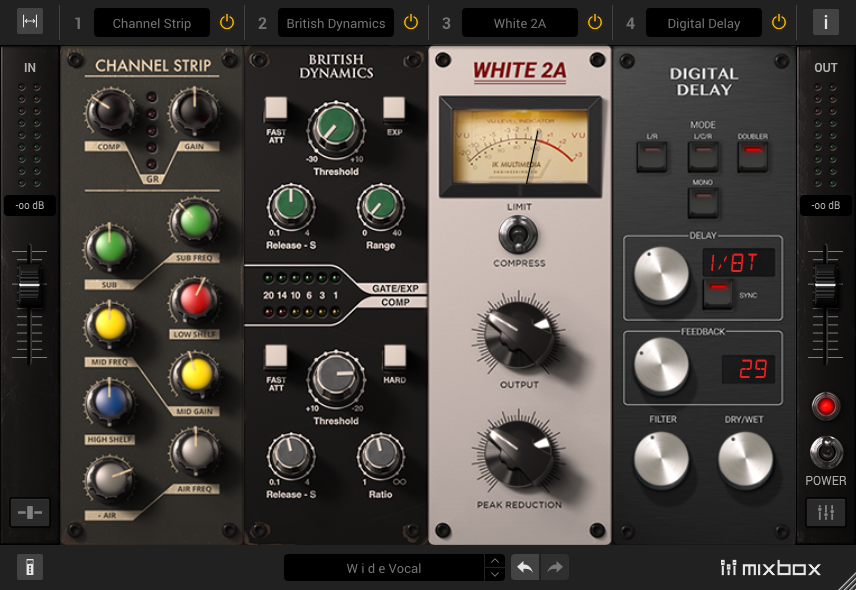Select L/C/R mode on Digital Delay
Viewport: 856px width, 590px height.
(x=703, y=157)
